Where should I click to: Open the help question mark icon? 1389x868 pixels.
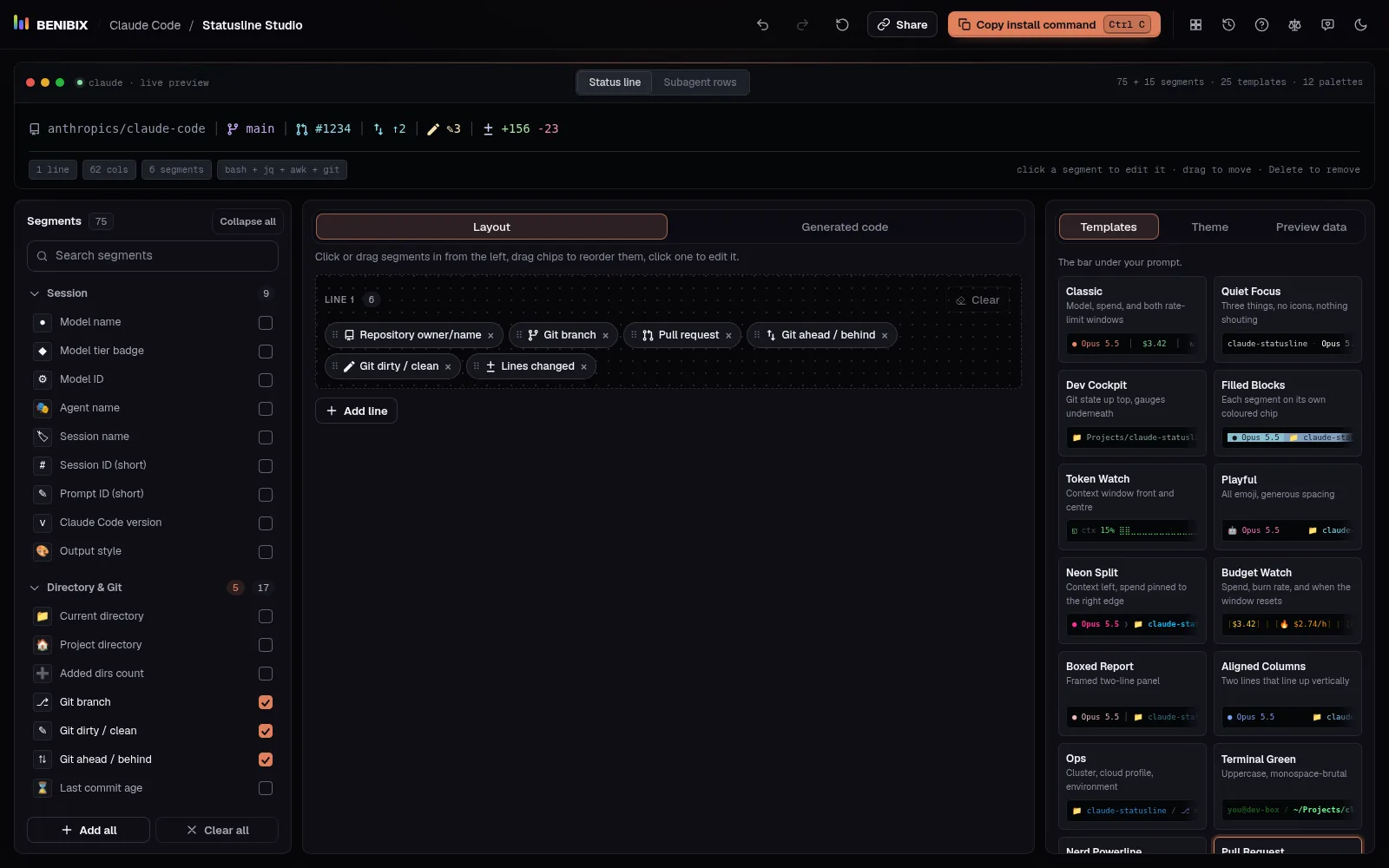pyautogui.click(x=1261, y=25)
